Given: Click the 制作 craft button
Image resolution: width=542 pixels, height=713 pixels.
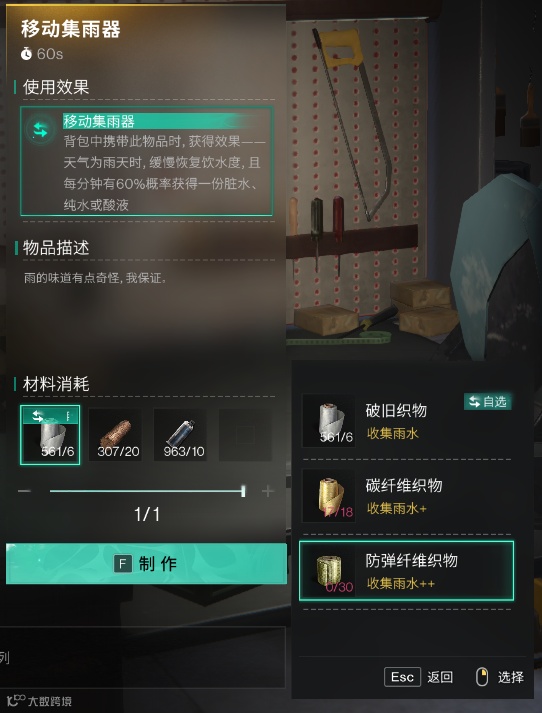Looking at the screenshot, I should click(146, 564).
